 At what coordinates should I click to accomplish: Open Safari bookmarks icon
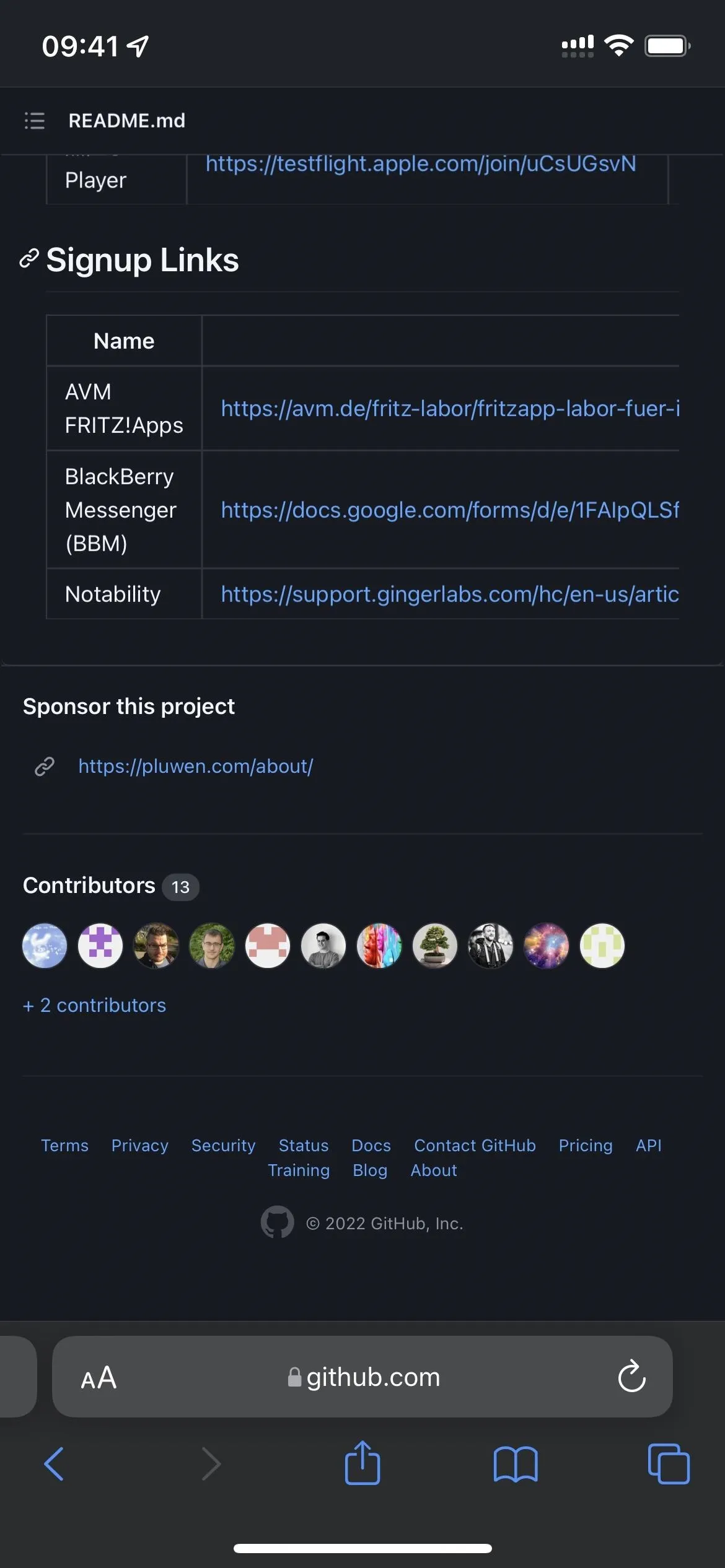(516, 1464)
